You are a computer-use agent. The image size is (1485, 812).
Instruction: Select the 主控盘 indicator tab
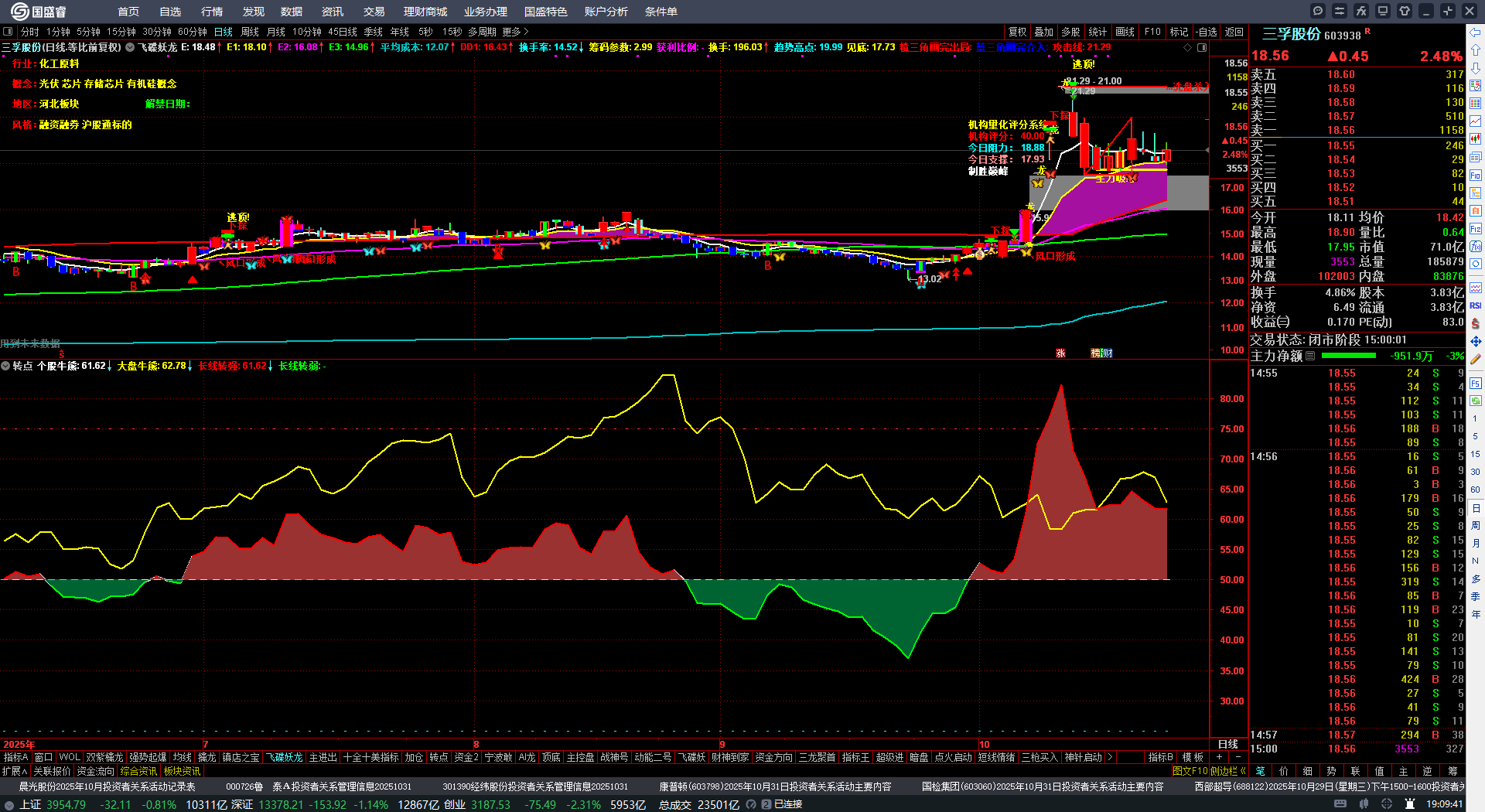tap(580, 757)
